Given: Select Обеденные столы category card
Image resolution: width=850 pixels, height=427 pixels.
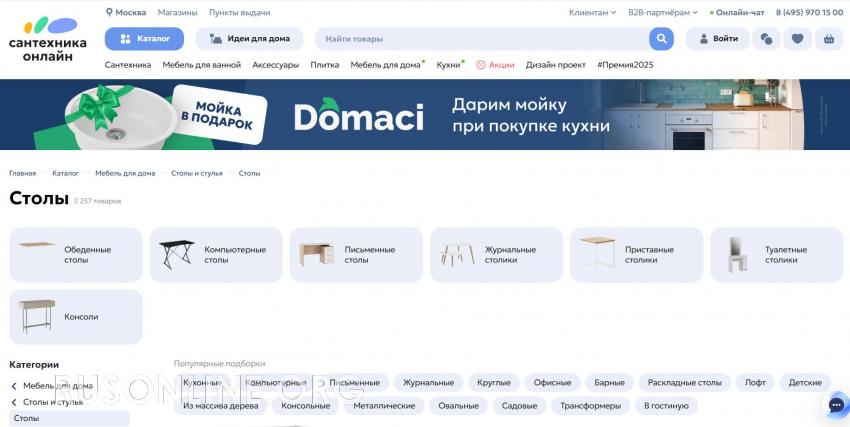Looking at the screenshot, I should pyautogui.click(x=76, y=255).
